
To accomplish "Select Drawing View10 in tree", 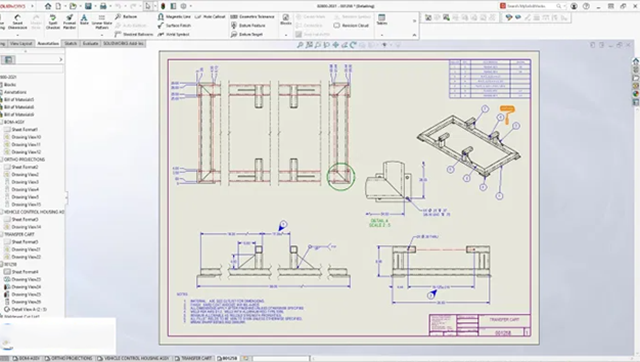I will point(22,137).
